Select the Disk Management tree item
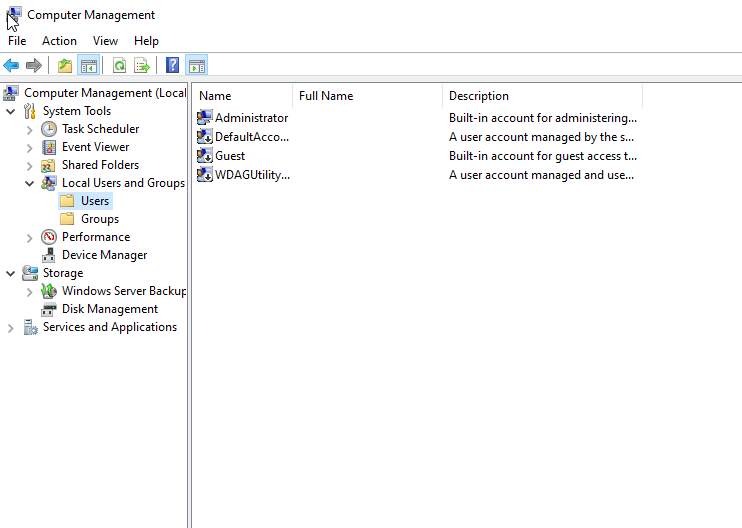 [x=110, y=309]
